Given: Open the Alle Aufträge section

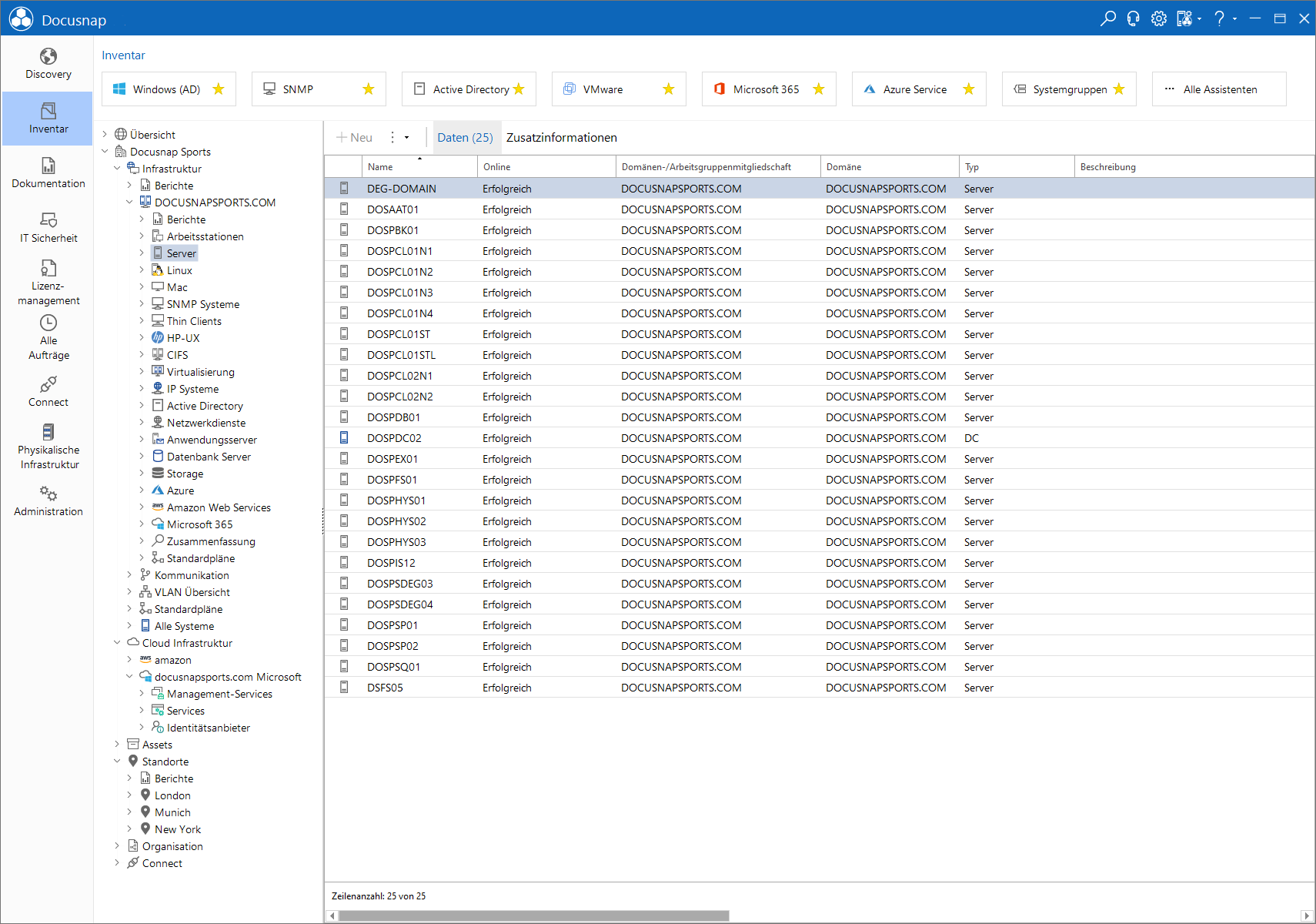Looking at the screenshot, I should pyautogui.click(x=48, y=337).
